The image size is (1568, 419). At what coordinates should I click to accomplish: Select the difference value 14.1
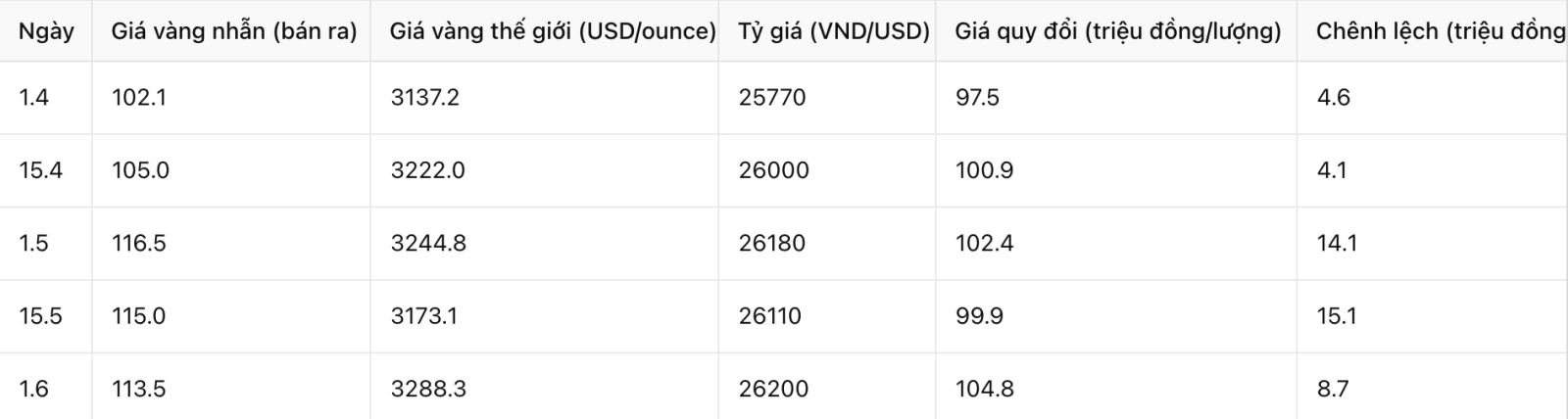click(x=1337, y=243)
